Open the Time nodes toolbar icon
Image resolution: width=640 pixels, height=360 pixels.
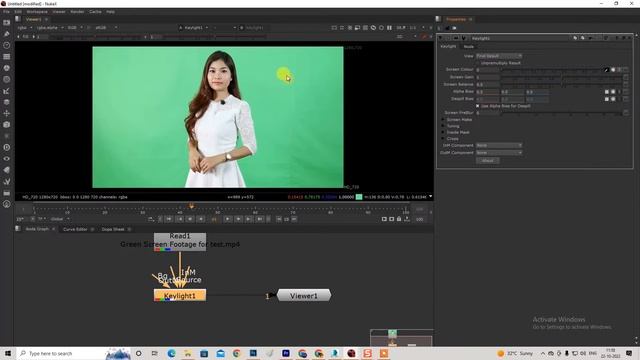tap(7, 45)
